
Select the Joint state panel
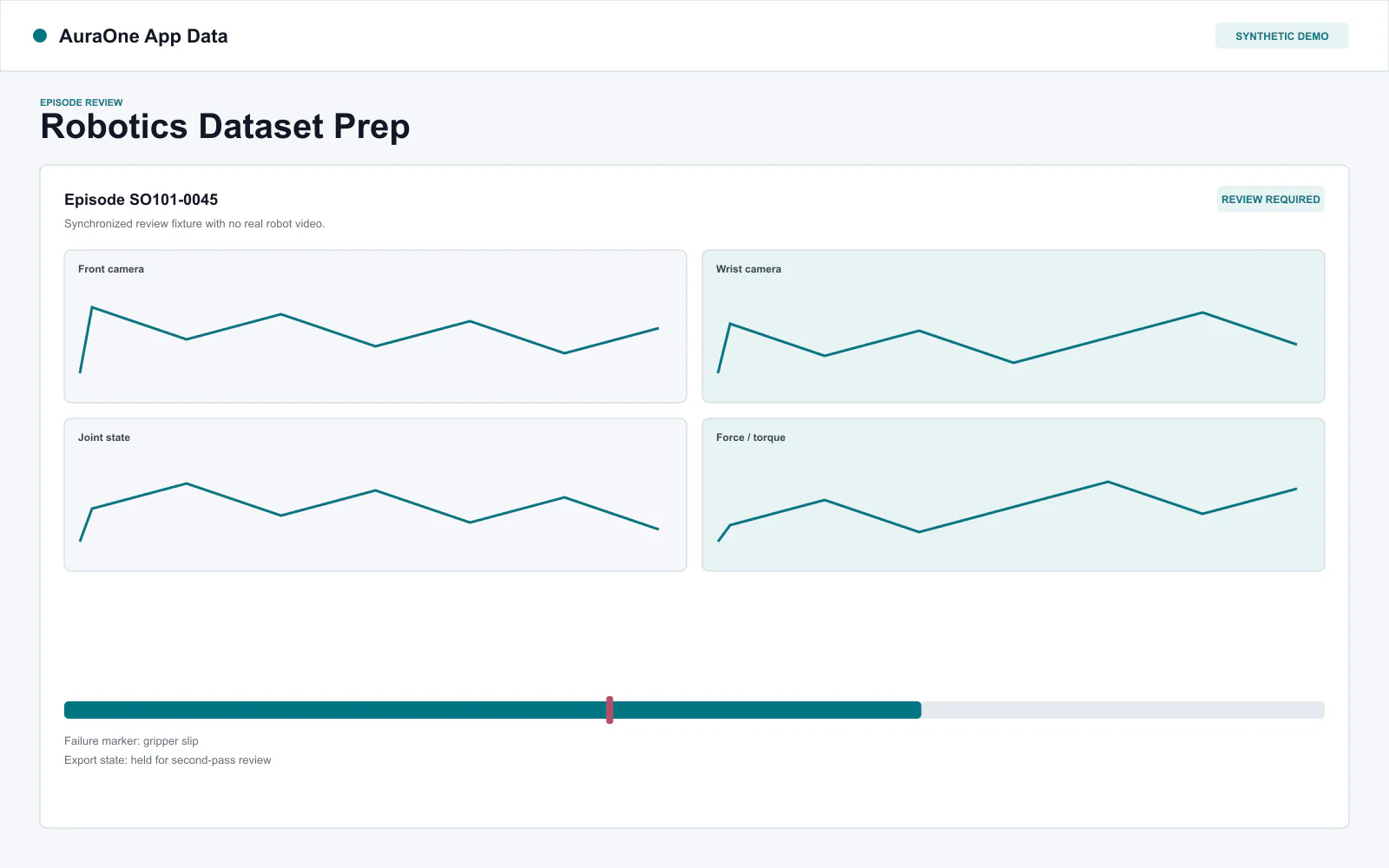pyautogui.click(x=375, y=495)
